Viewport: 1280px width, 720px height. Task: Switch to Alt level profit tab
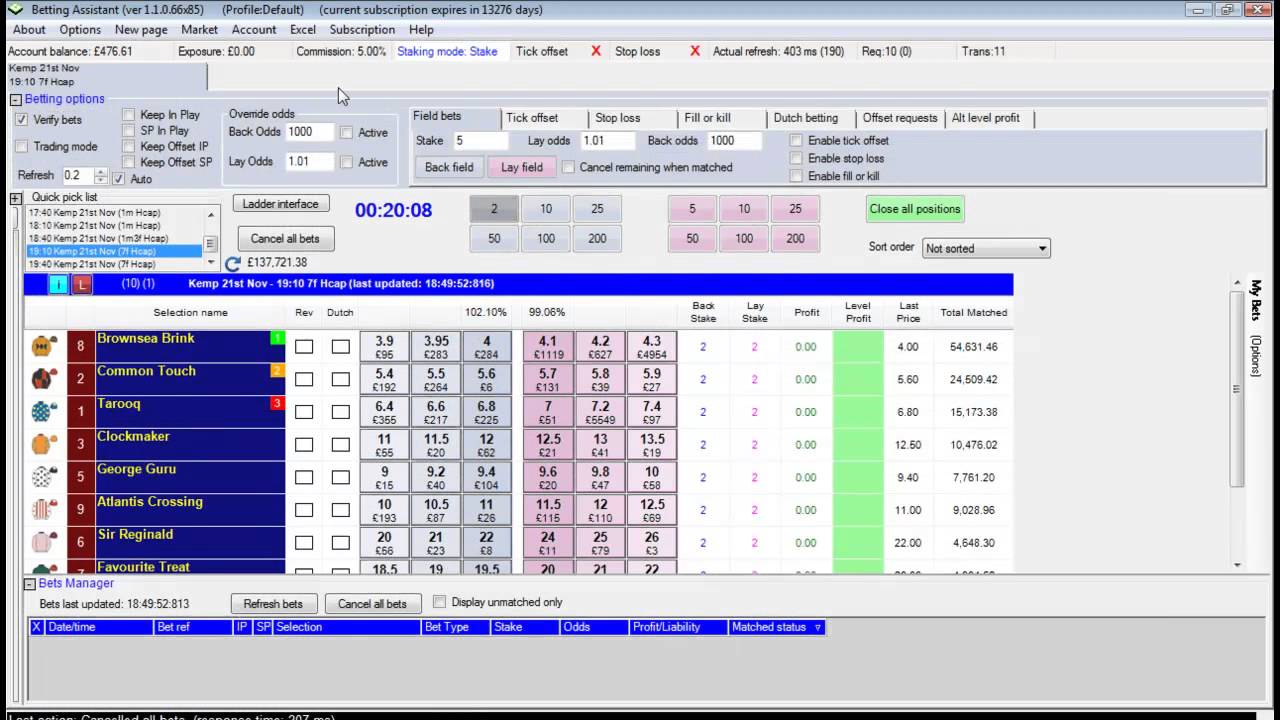[x=986, y=118]
